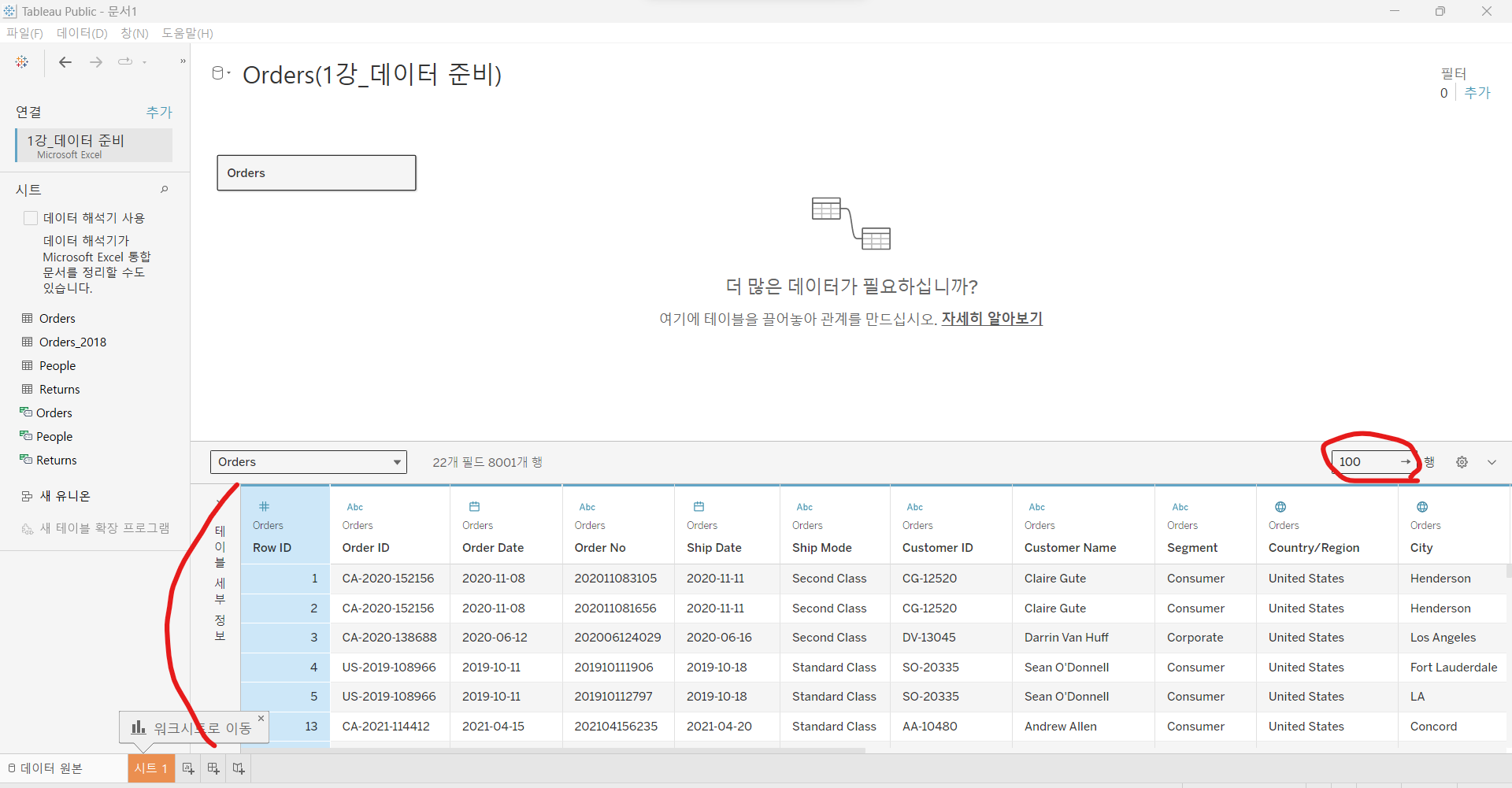Change Order ID Abc data type icon

tap(355, 507)
